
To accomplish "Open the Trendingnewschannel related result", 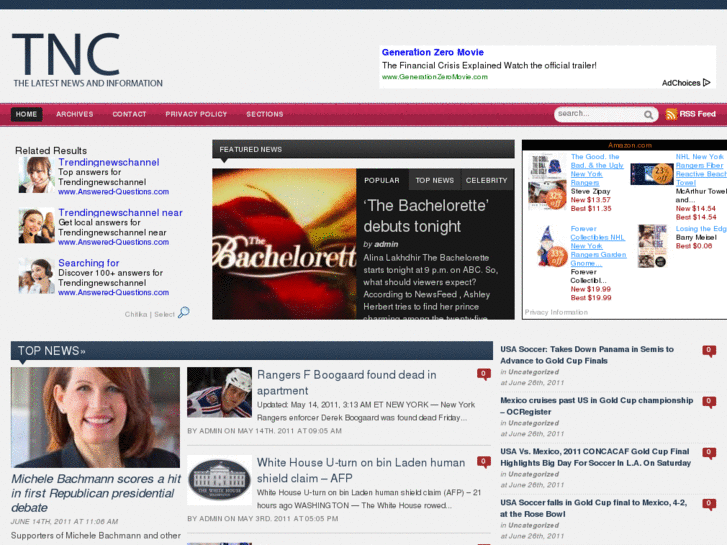I will pyautogui.click(x=108, y=162).
